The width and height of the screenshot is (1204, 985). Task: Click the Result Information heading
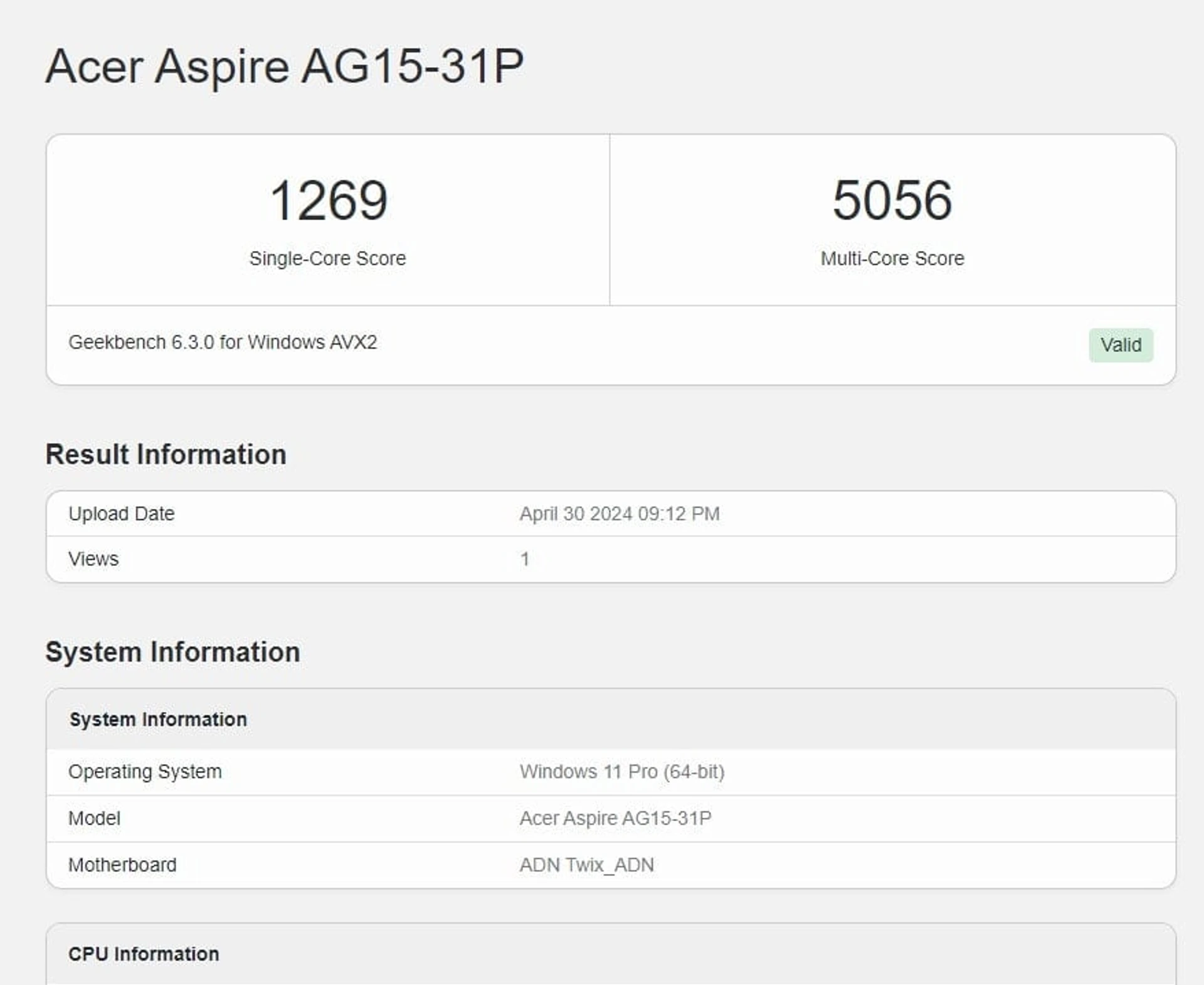[166, 455]
